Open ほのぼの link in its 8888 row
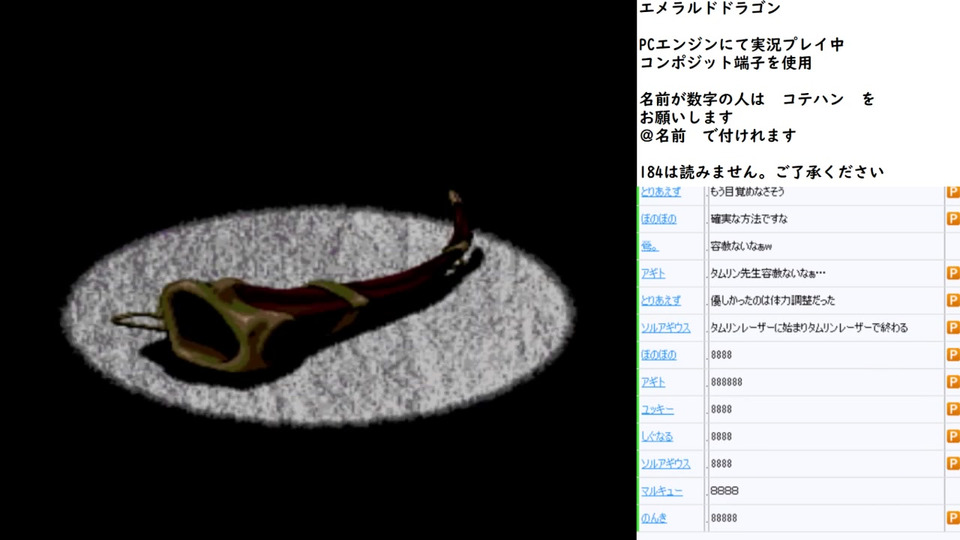960x540 pixels. (659, 354)
